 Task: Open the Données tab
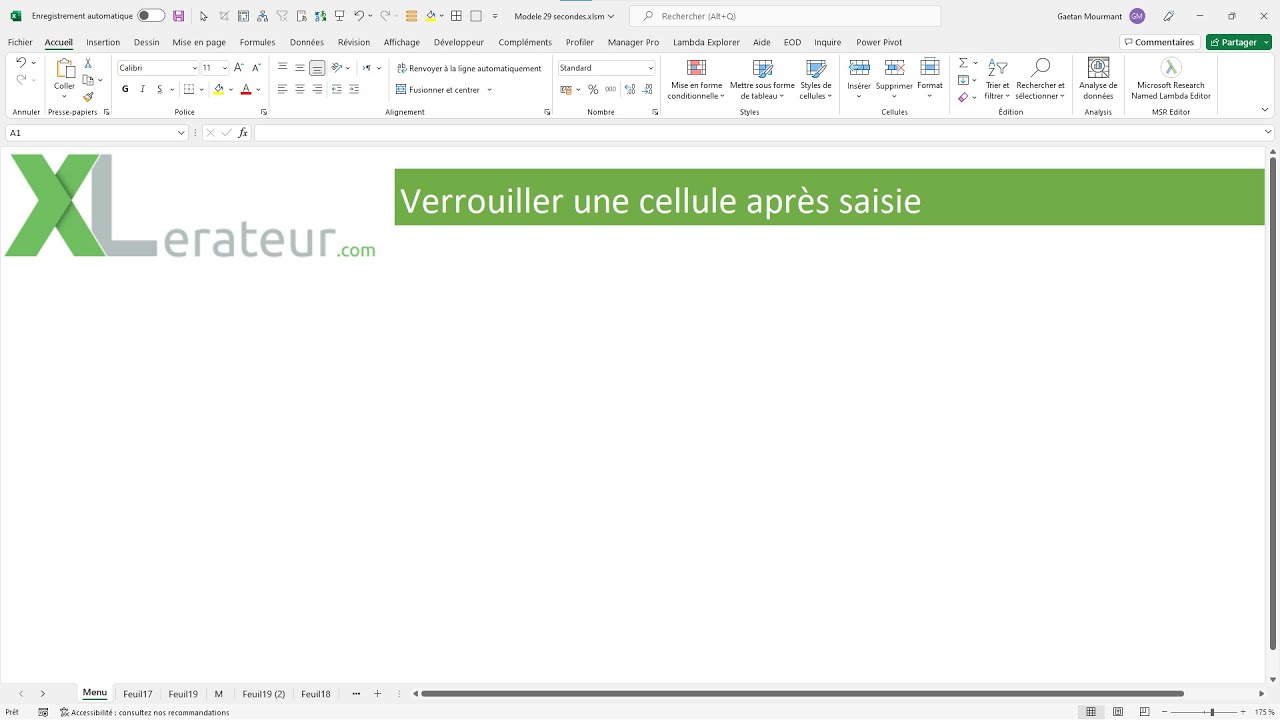(307, 42)
